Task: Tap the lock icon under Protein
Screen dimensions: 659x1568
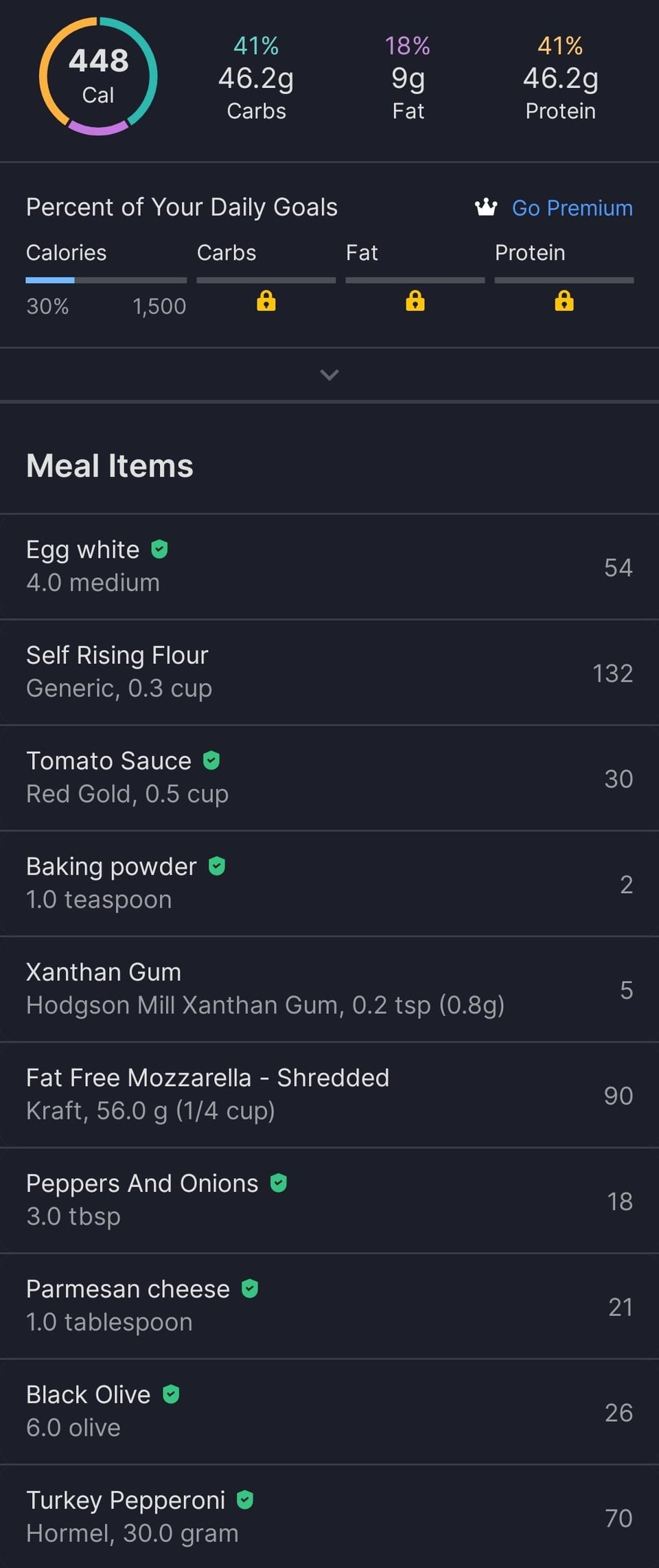Action: point(564,301)
